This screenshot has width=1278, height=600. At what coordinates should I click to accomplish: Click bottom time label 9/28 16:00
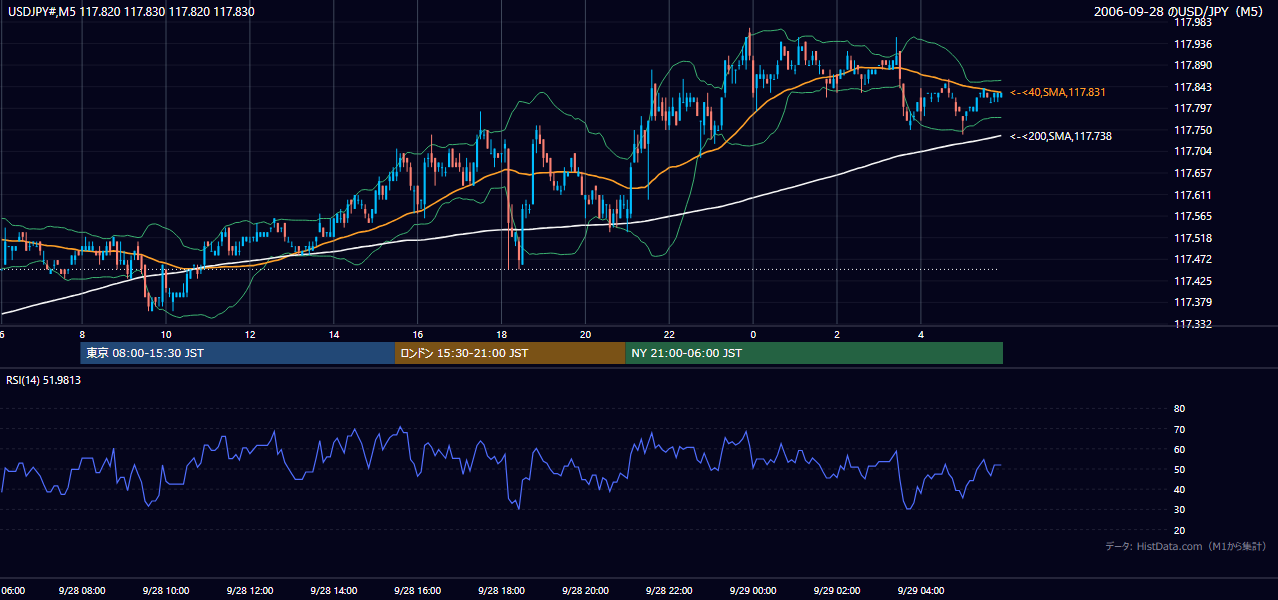click(x=418, y=591)
